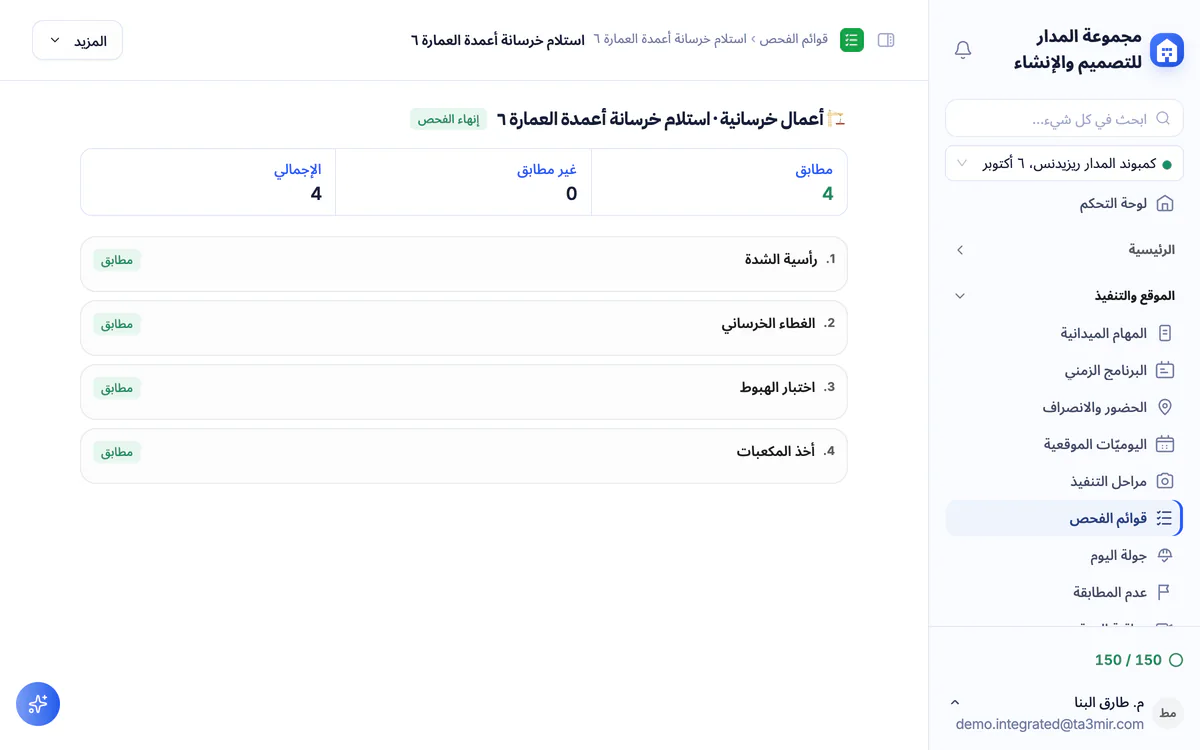The height and width of the screenshot is (750, 1200).
Task: Open عدم المطابقة menu item
Action: [1064, 592]
